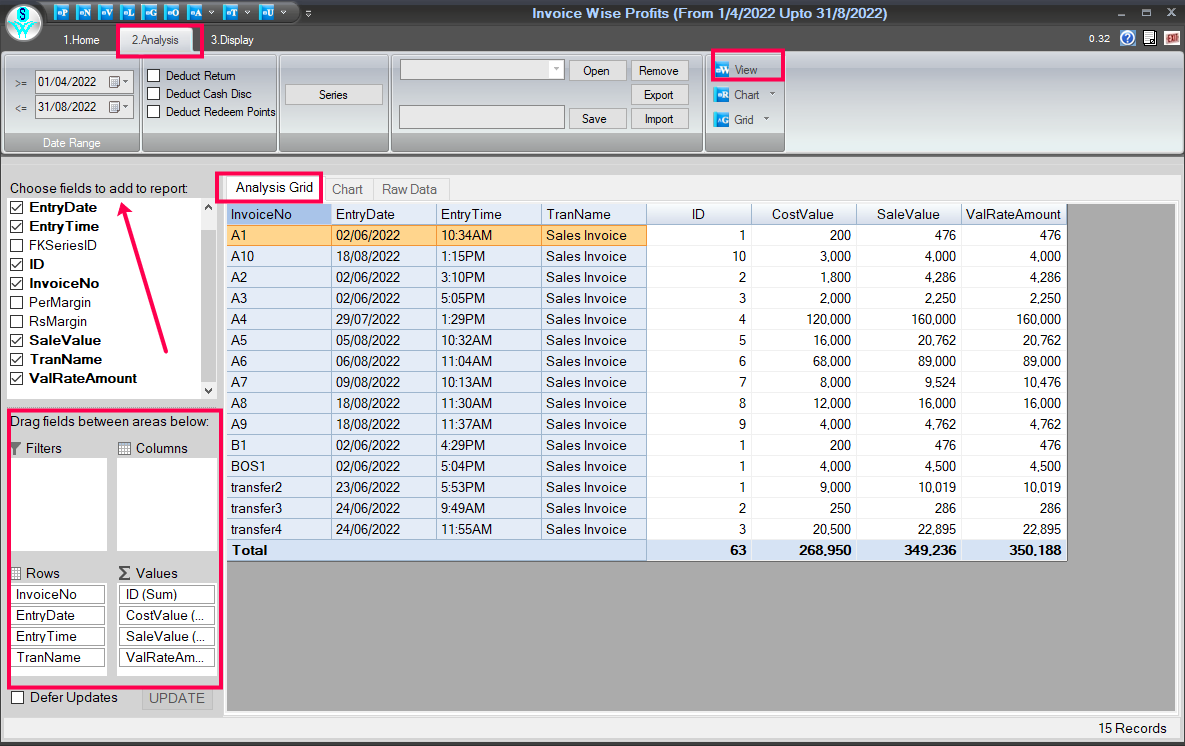This screenshot has width=1185, height=746.
Task: Click scroll-down arrow of field list
Action: [x=209, y=391]
